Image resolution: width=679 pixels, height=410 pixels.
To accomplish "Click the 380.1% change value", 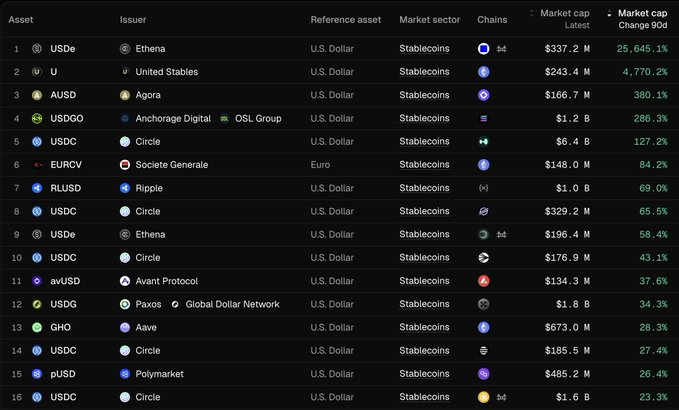I will [x=650, y=95].
